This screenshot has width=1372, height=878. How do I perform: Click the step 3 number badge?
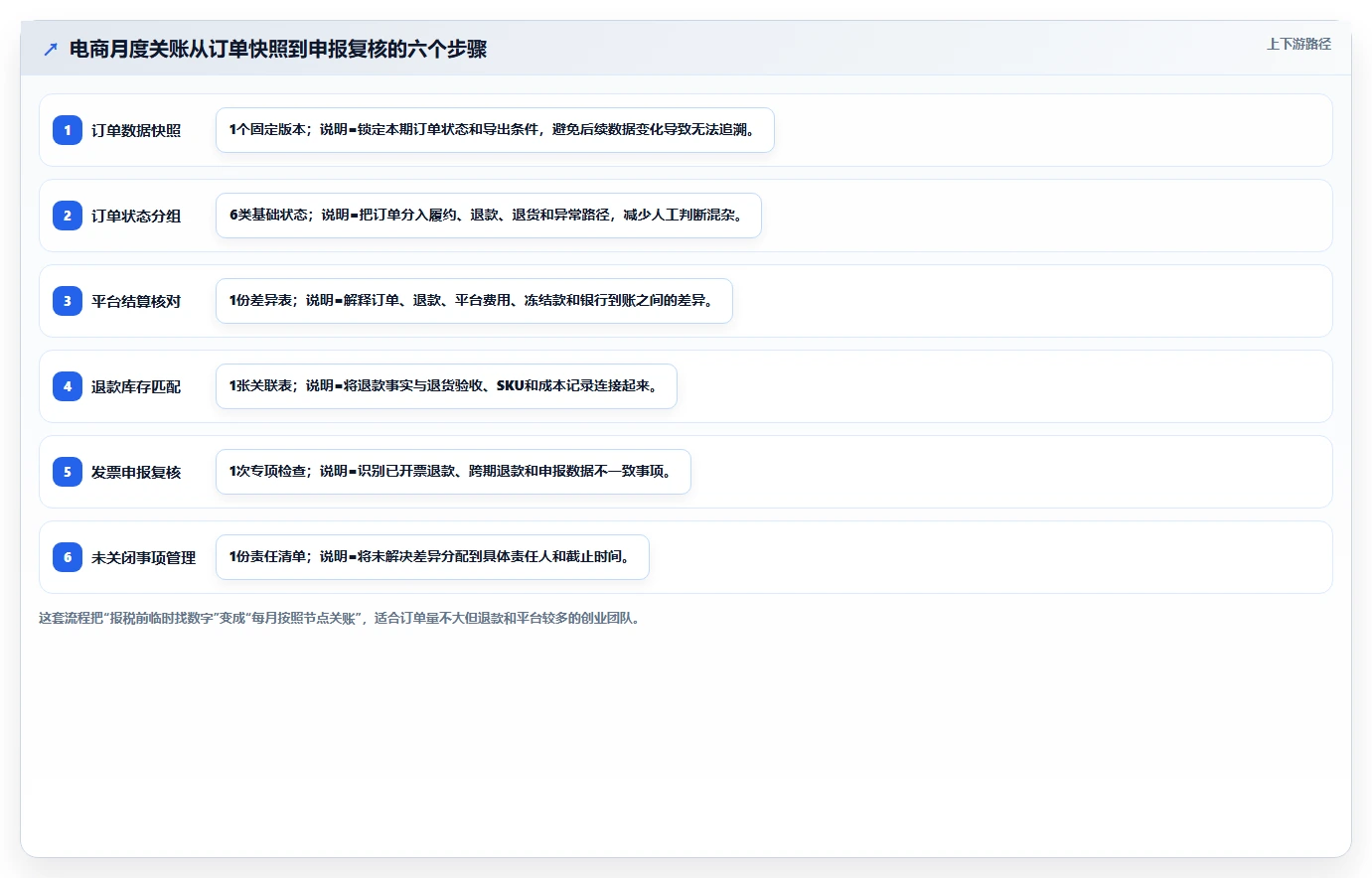click(68, 301)
